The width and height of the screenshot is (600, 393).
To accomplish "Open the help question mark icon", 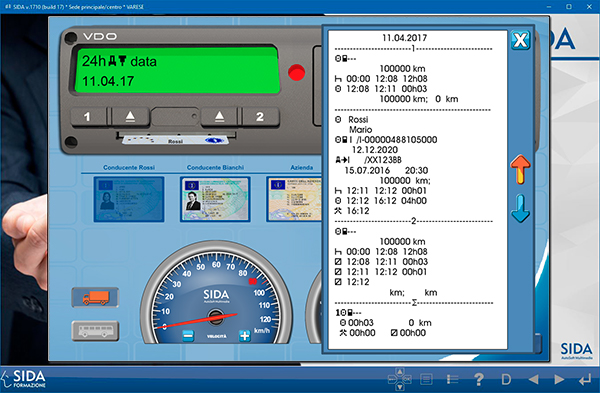I will point(478,379).
